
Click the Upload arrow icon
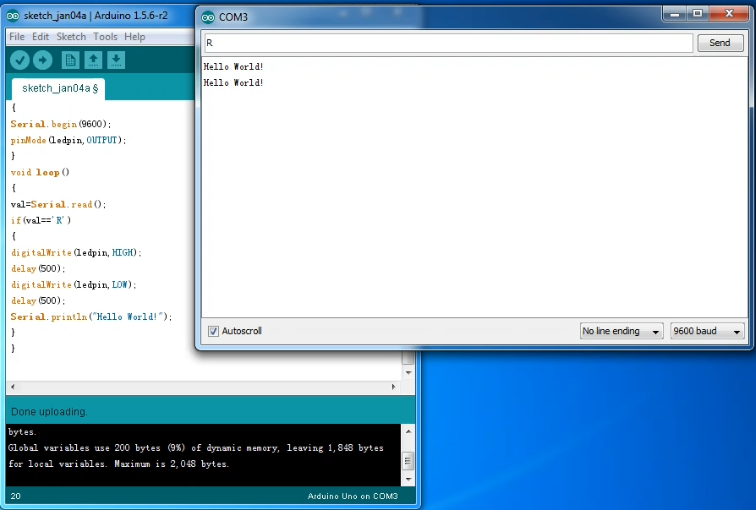click(42, 60)
